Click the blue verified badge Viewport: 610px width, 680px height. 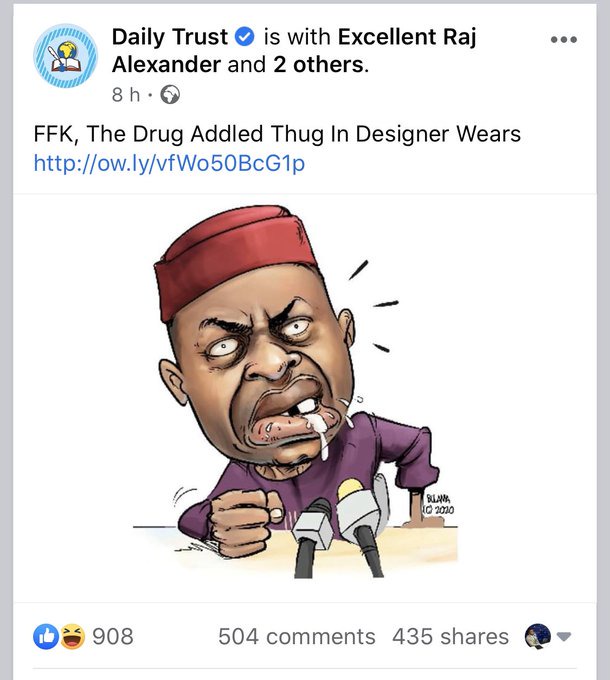tap(245, 36)
